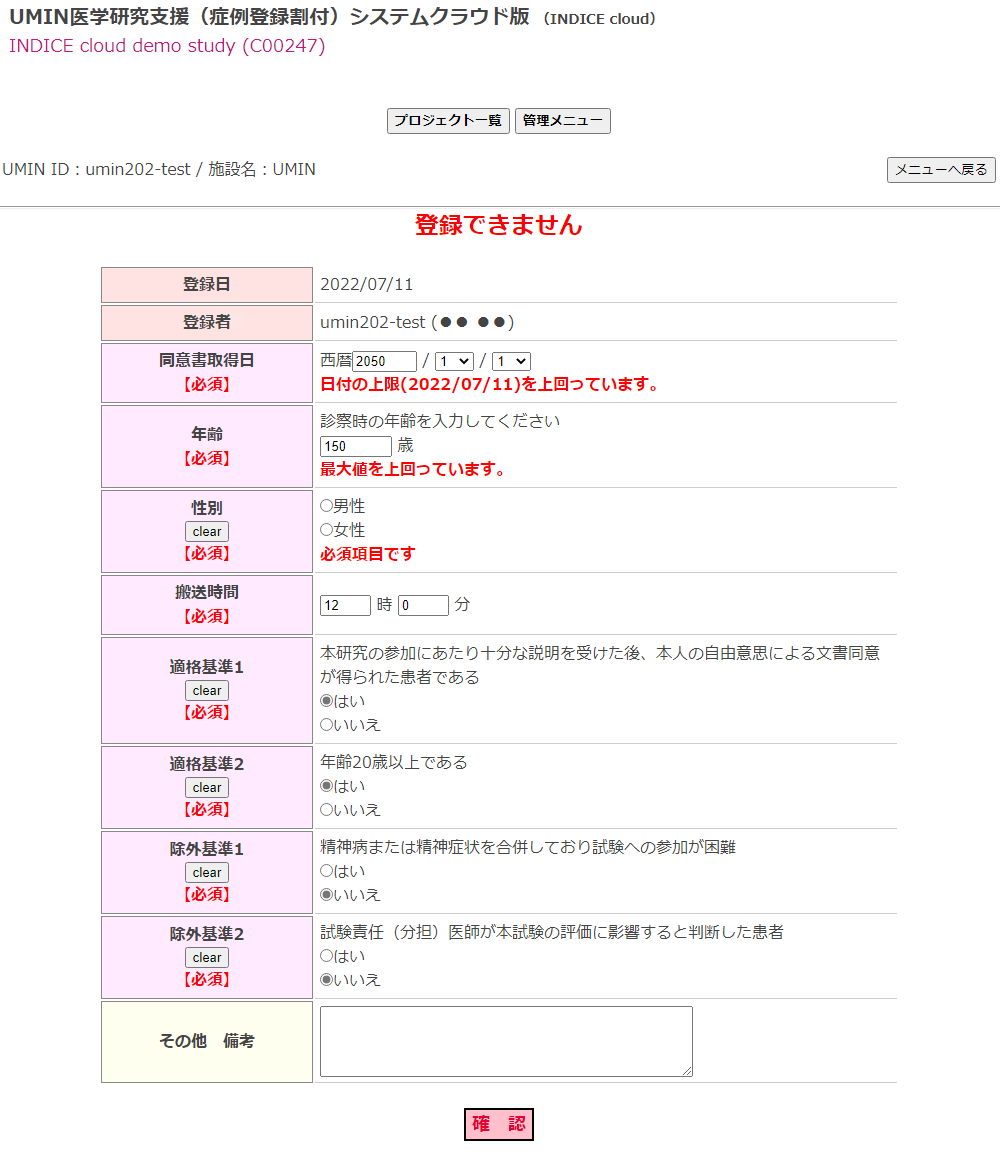
Task: Click the 搬送時間 minute field
Action: 423,606
